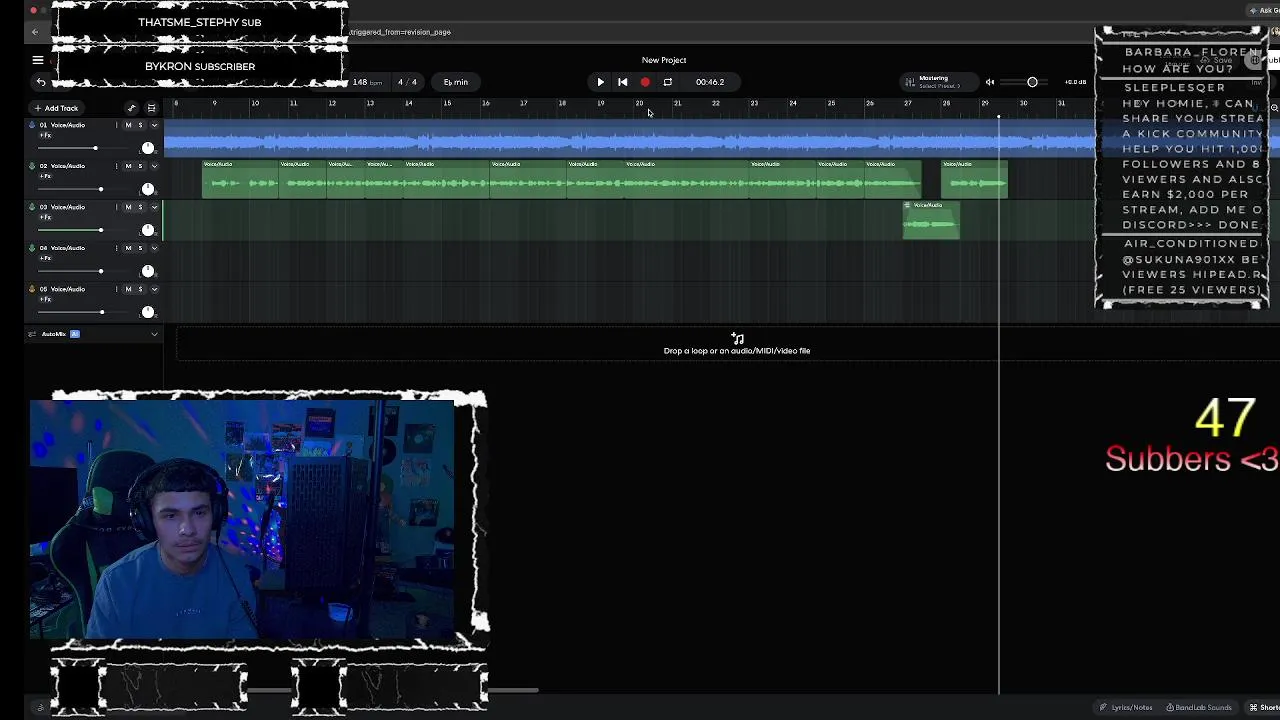Click the automation icon beside Add Track
1280x720 pixels.
click(131, 108)
